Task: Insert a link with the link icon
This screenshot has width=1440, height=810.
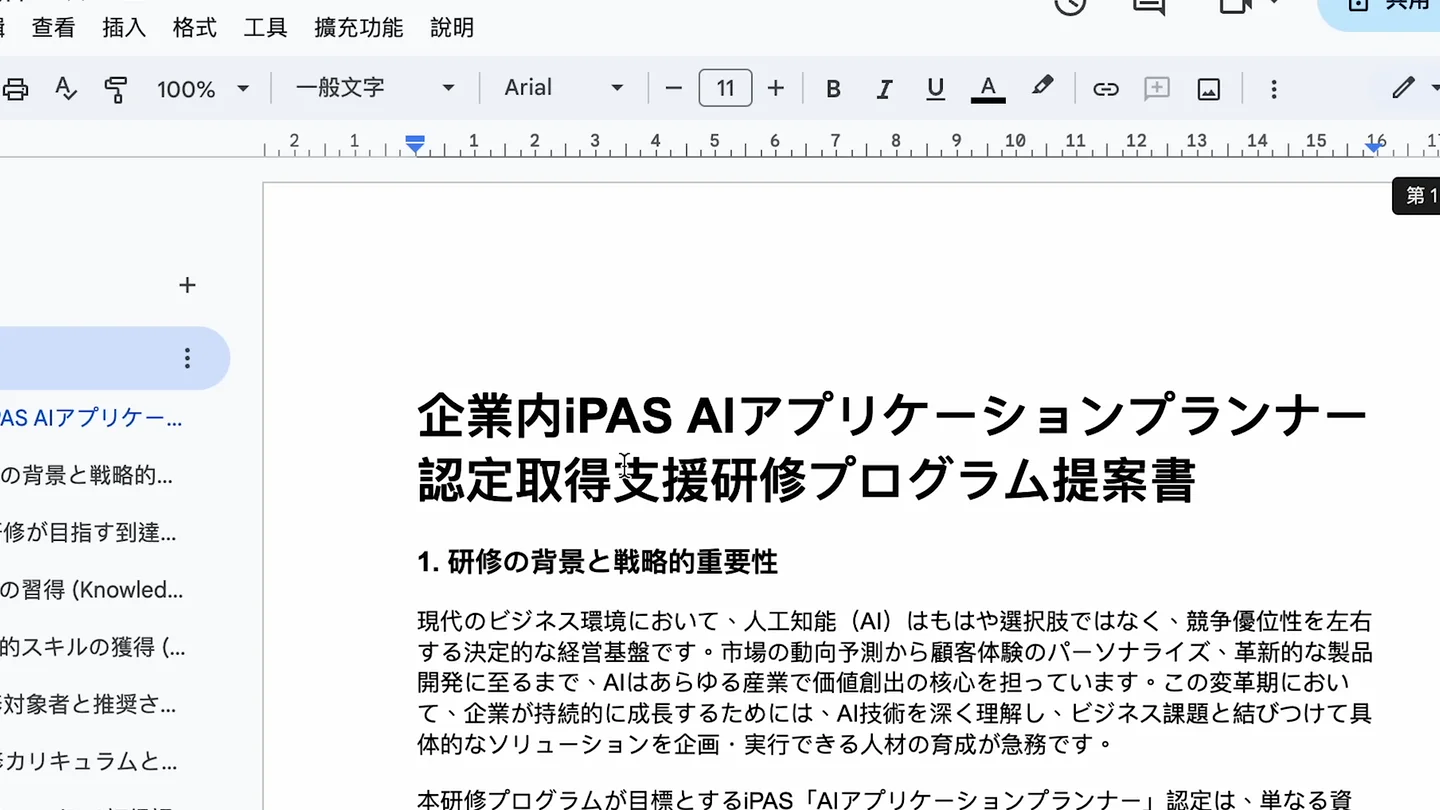Action: tap(1105, 89)
